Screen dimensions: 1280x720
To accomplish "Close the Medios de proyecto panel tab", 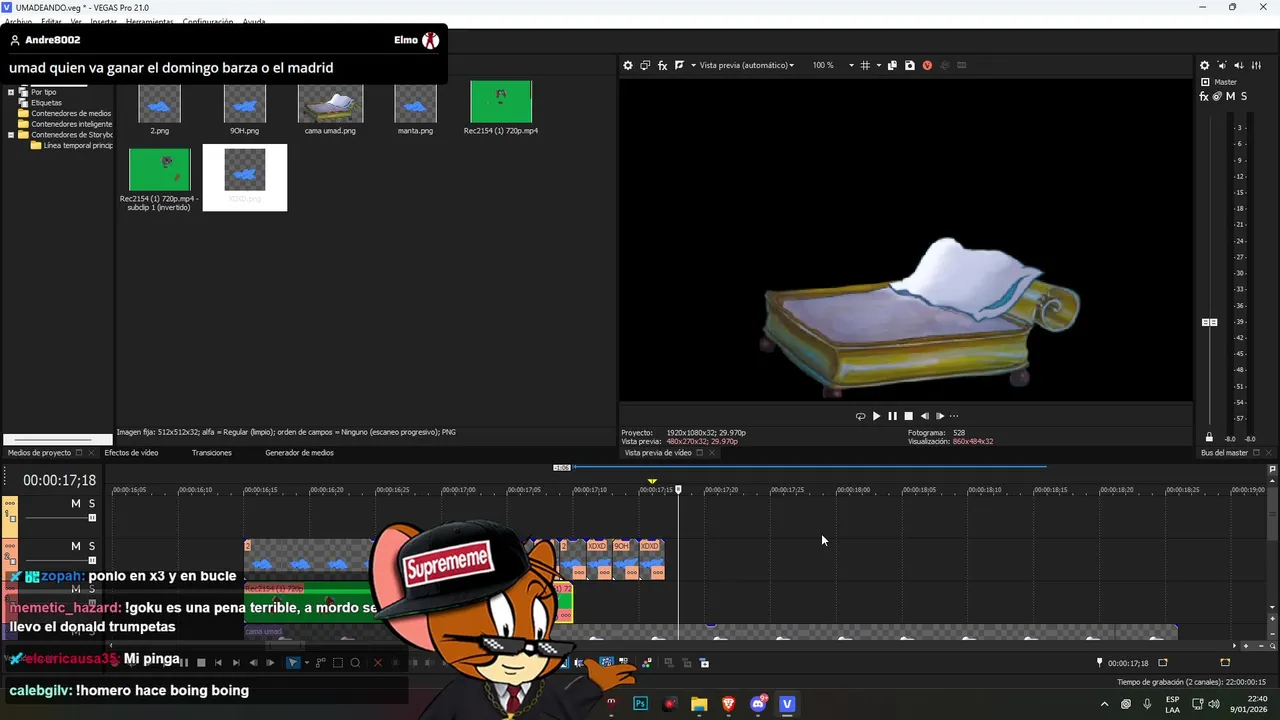I will pyautogui.click(x=91, y=453).
